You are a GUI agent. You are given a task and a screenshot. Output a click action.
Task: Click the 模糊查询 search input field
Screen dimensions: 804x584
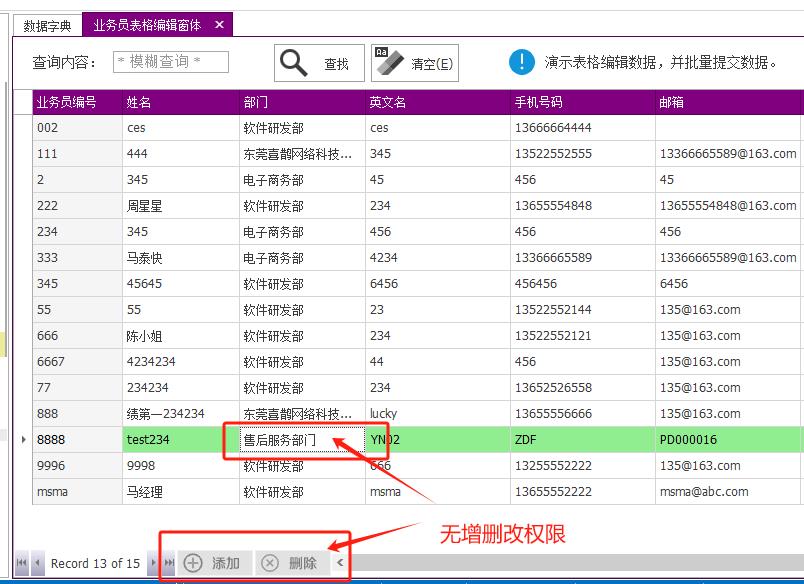[x=169, y=61]
